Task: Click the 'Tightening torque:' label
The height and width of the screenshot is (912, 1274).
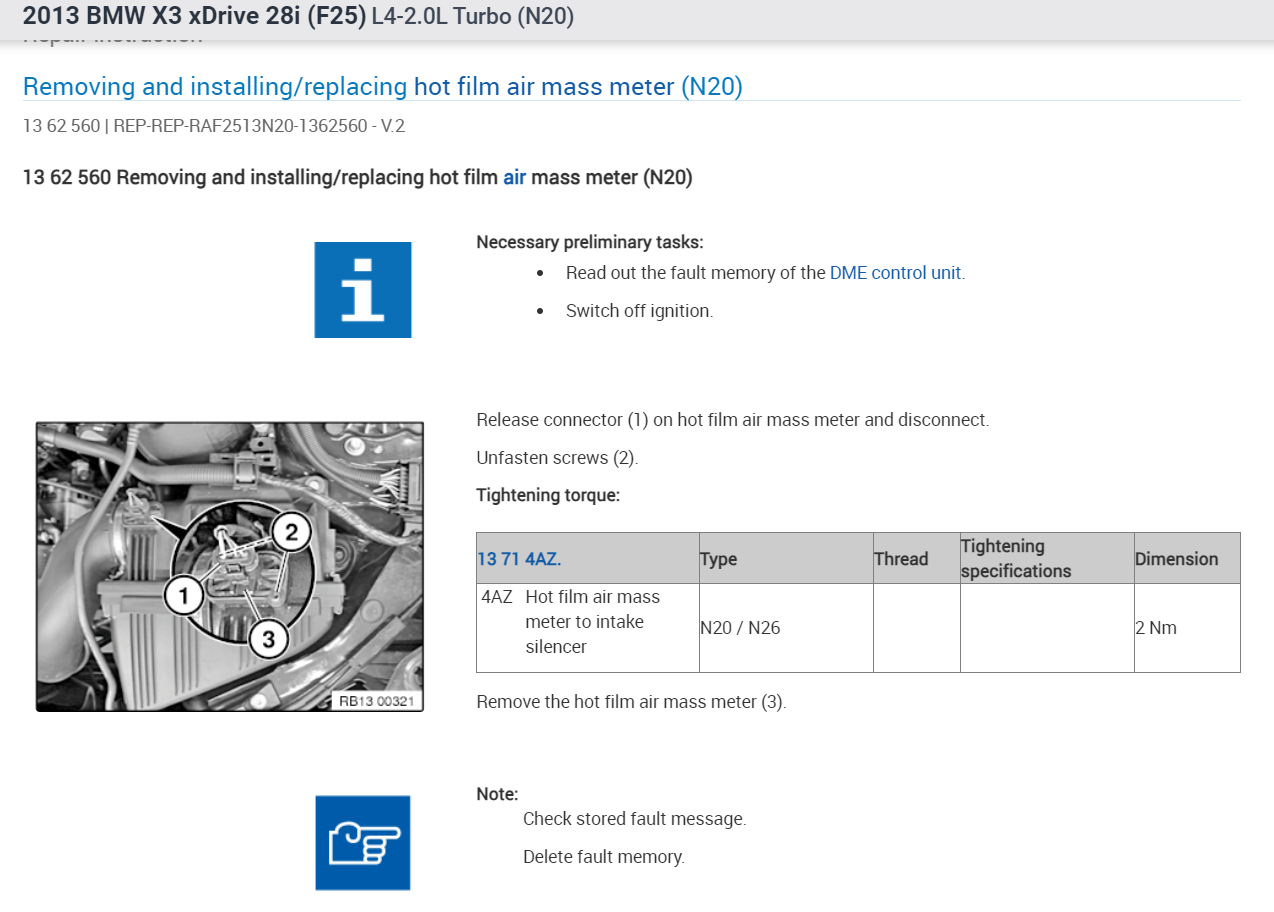Action: click(548, 495)
